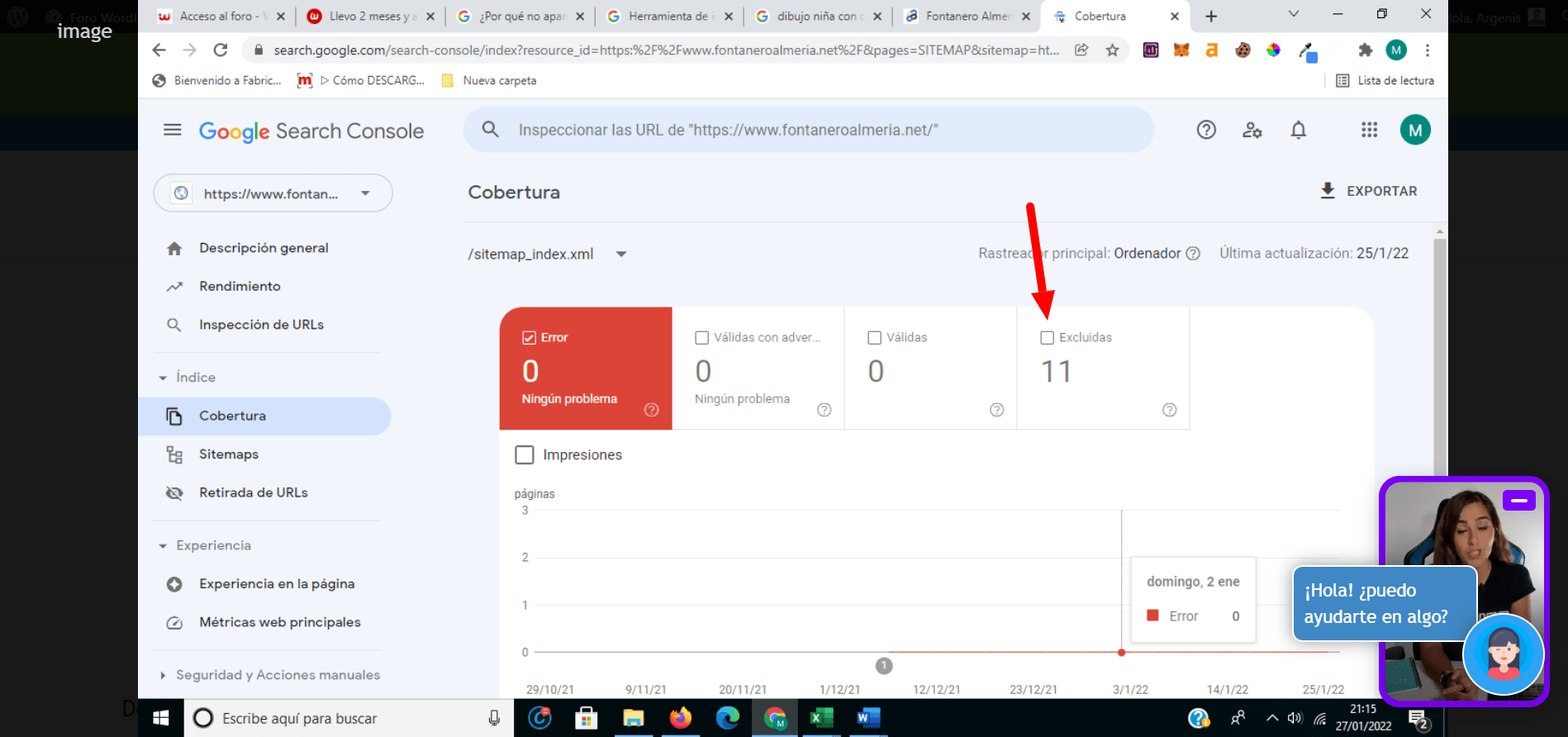Click the Exportar download icon

point(1328,191)
